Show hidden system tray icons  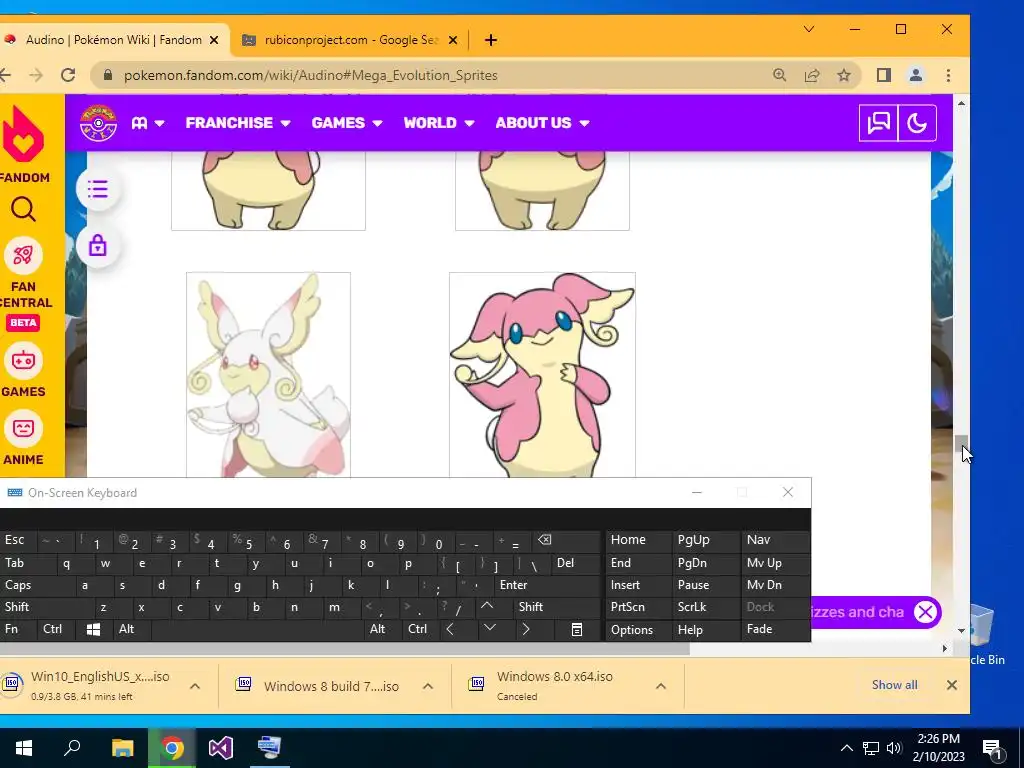point(846,748)
